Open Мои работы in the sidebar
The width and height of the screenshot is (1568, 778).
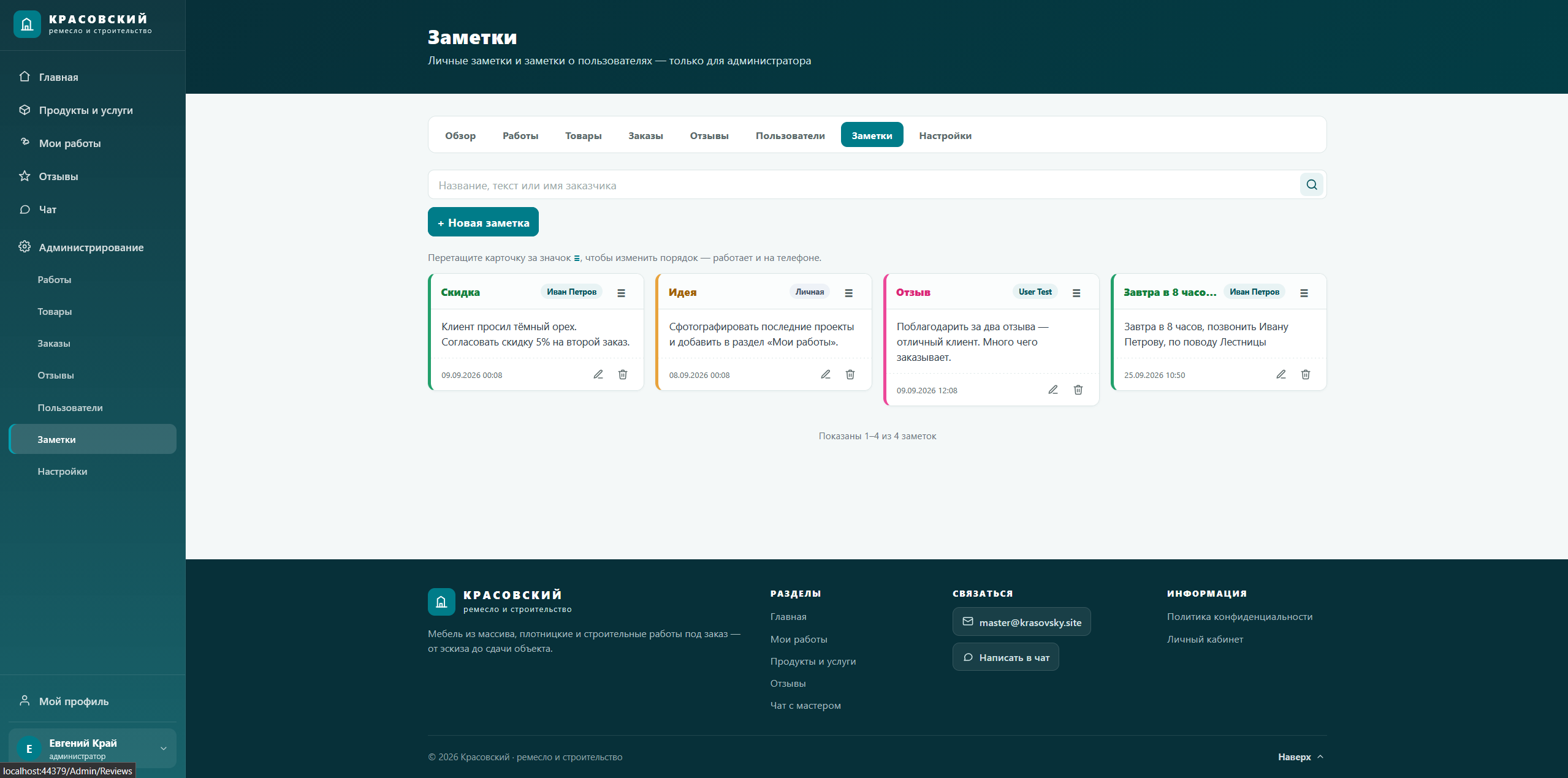(93, 143)
